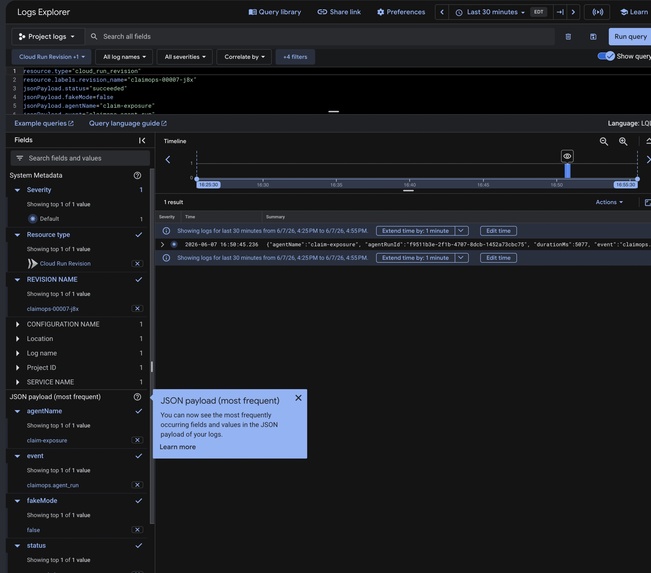
Task: Click bottom Edit time button
Action: (498, 258)
